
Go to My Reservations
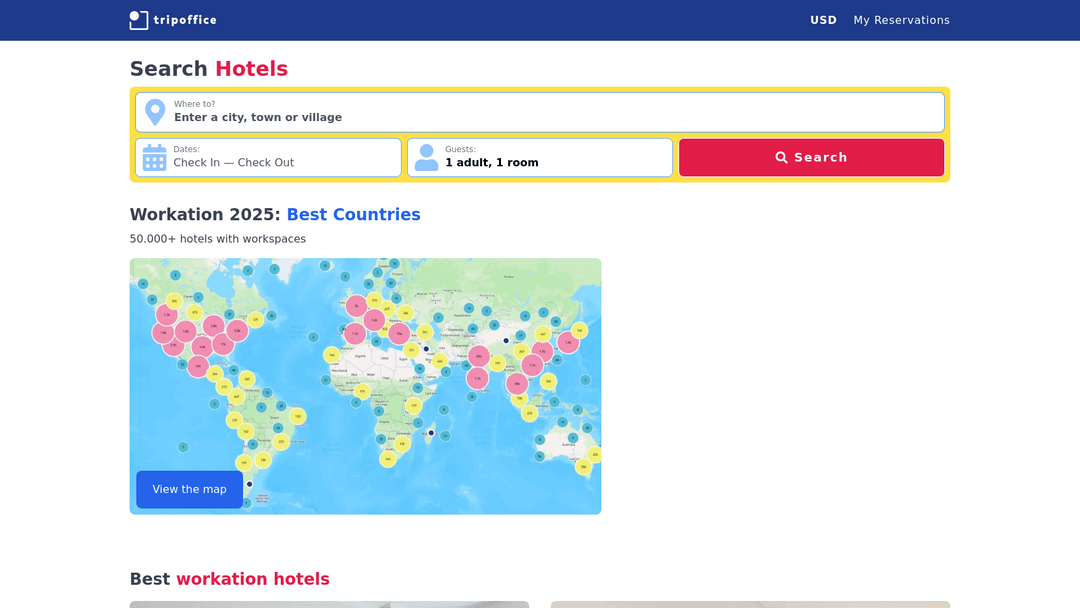(x=901, y=20)
